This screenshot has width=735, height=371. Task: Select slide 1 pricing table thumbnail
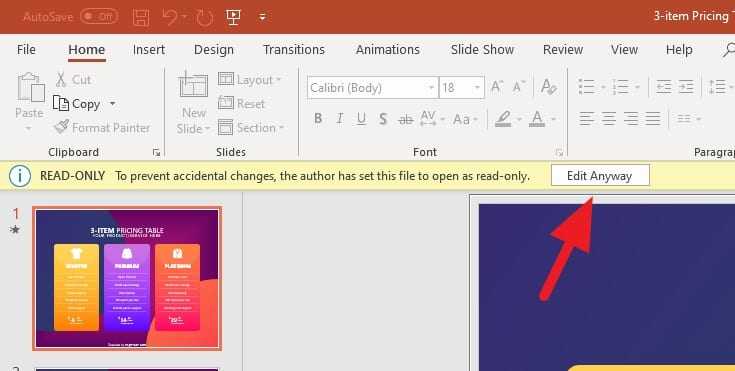pyautogui.click(x=127, y=279)
